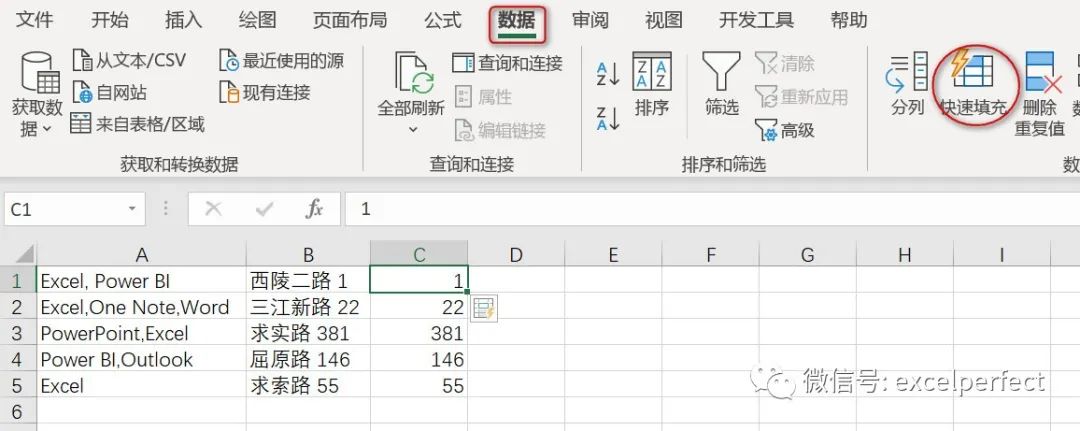Click the fx insert function button
The width and height of the screenshot is (1080, 431).
click(314, 209)
